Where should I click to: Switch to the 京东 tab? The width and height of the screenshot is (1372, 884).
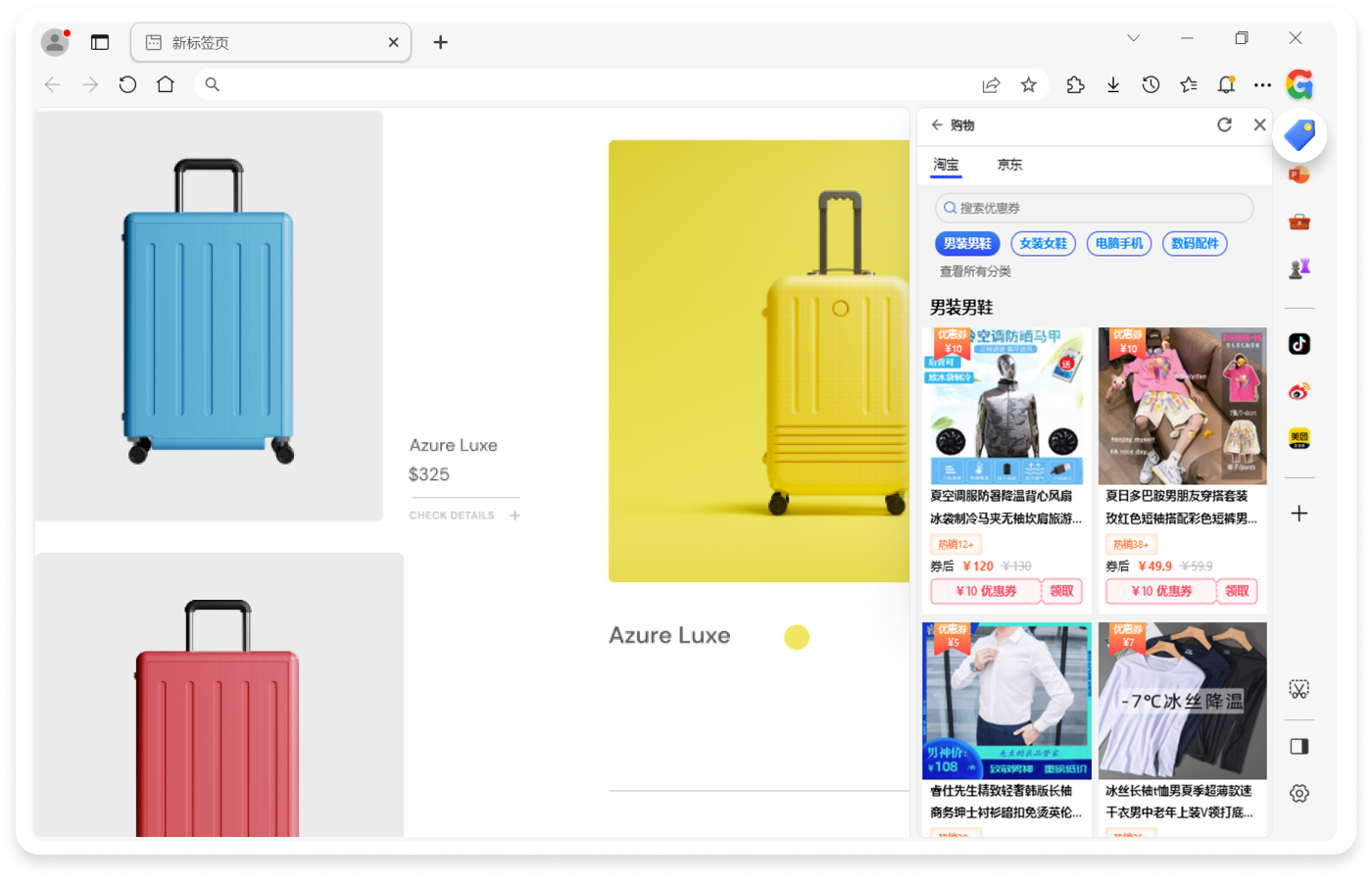1009,165
